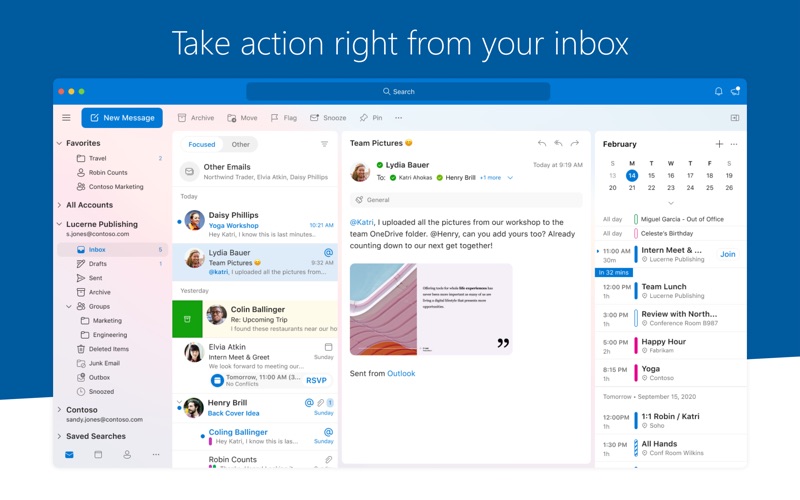Collapse the Lucerne Publishing account

tap(59, 224)
